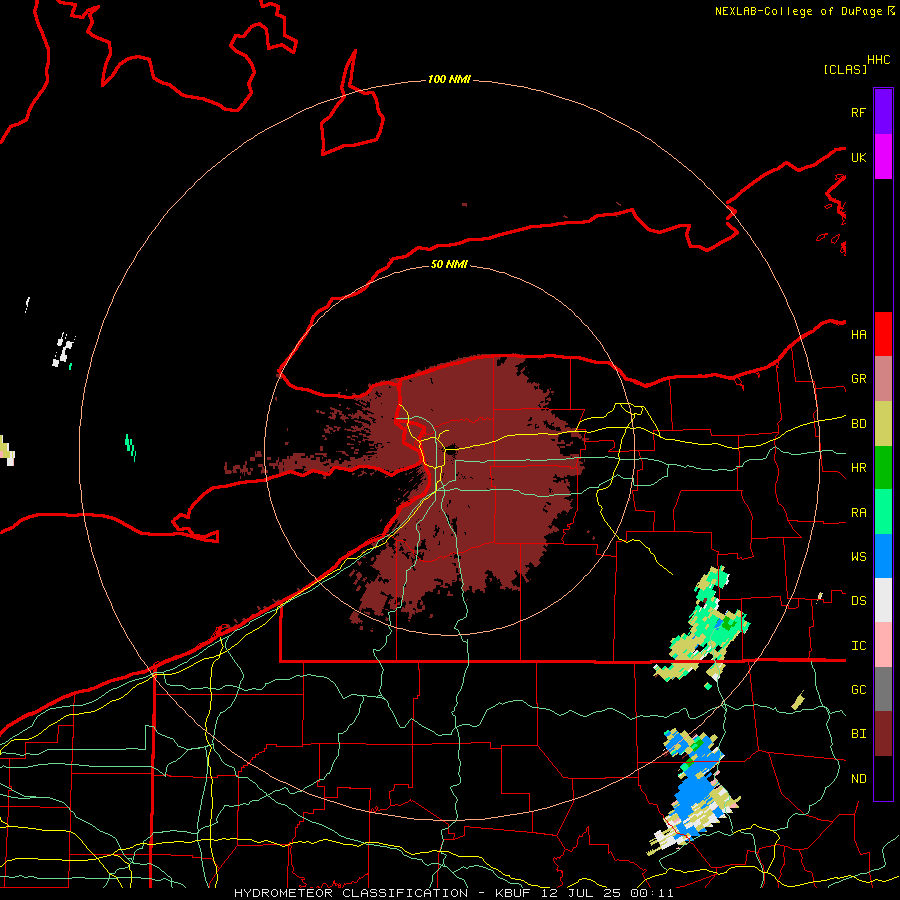Click the WS blue legend swatch
This screenshot has width=900, height=900.
(x=883, y=556)
